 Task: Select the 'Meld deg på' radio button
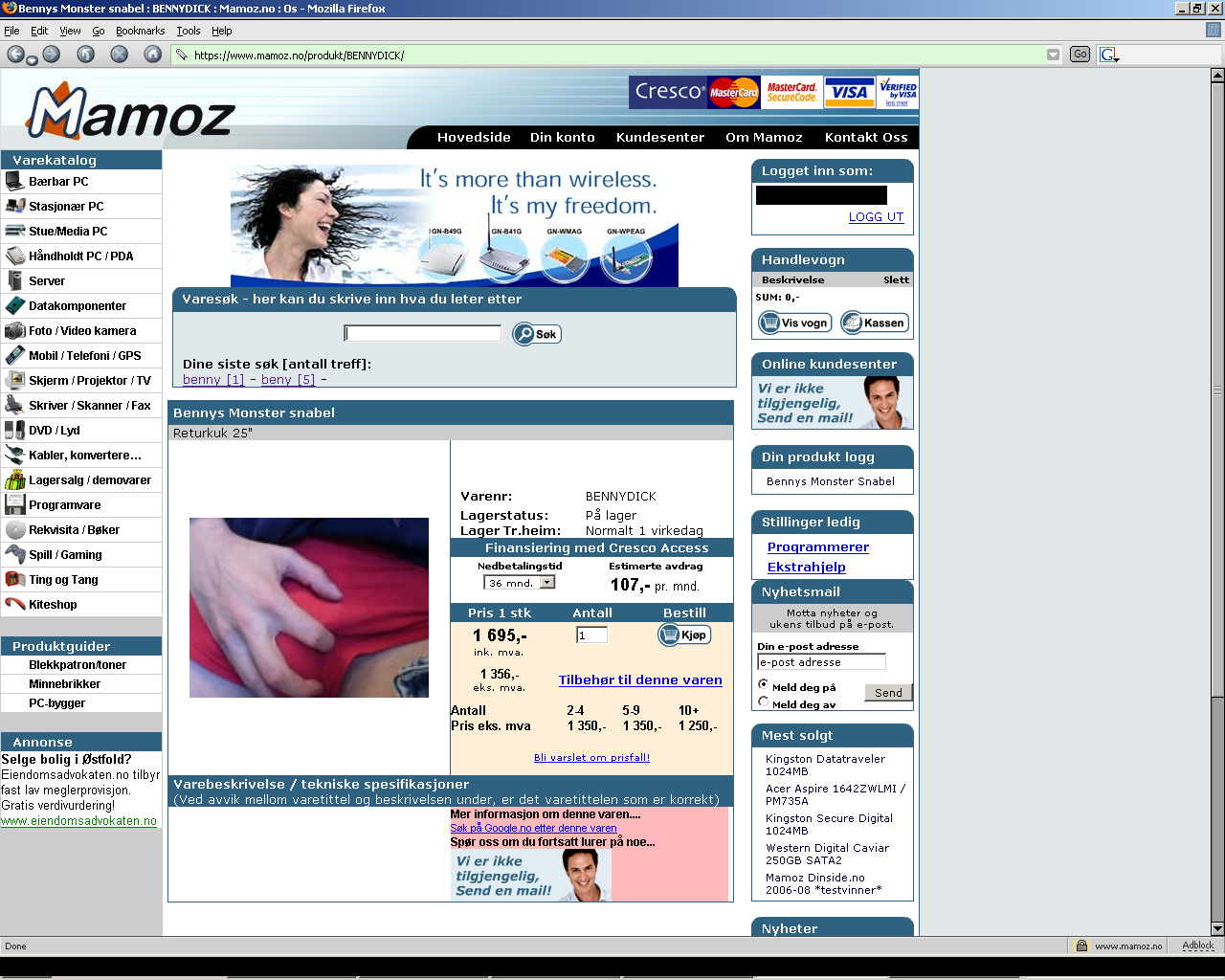click(763, 684)
